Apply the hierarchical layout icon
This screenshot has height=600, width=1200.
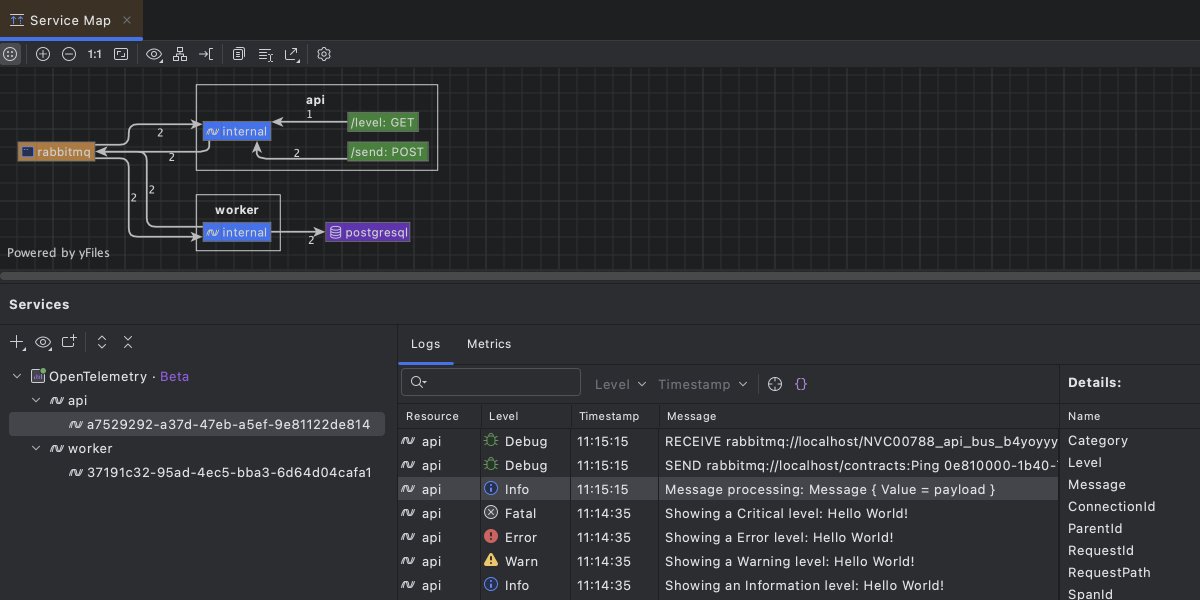pos(180,54)
